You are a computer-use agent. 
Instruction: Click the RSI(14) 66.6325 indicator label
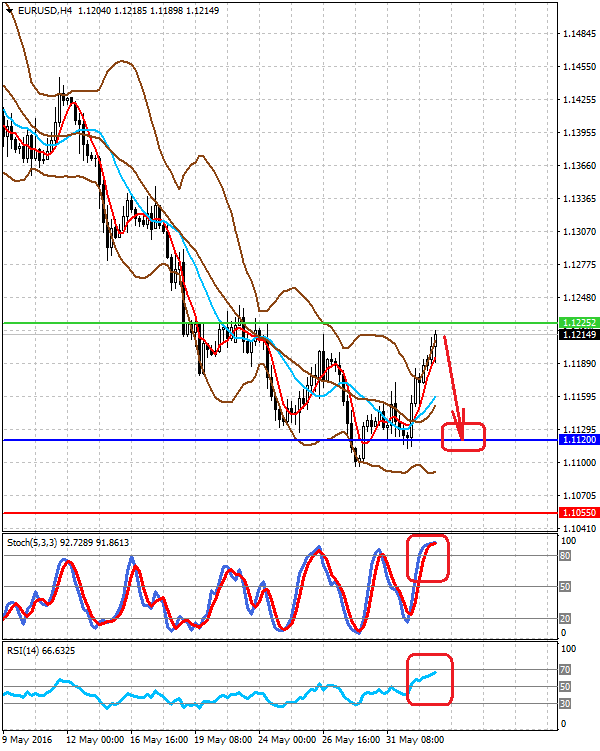click(41, 650)
